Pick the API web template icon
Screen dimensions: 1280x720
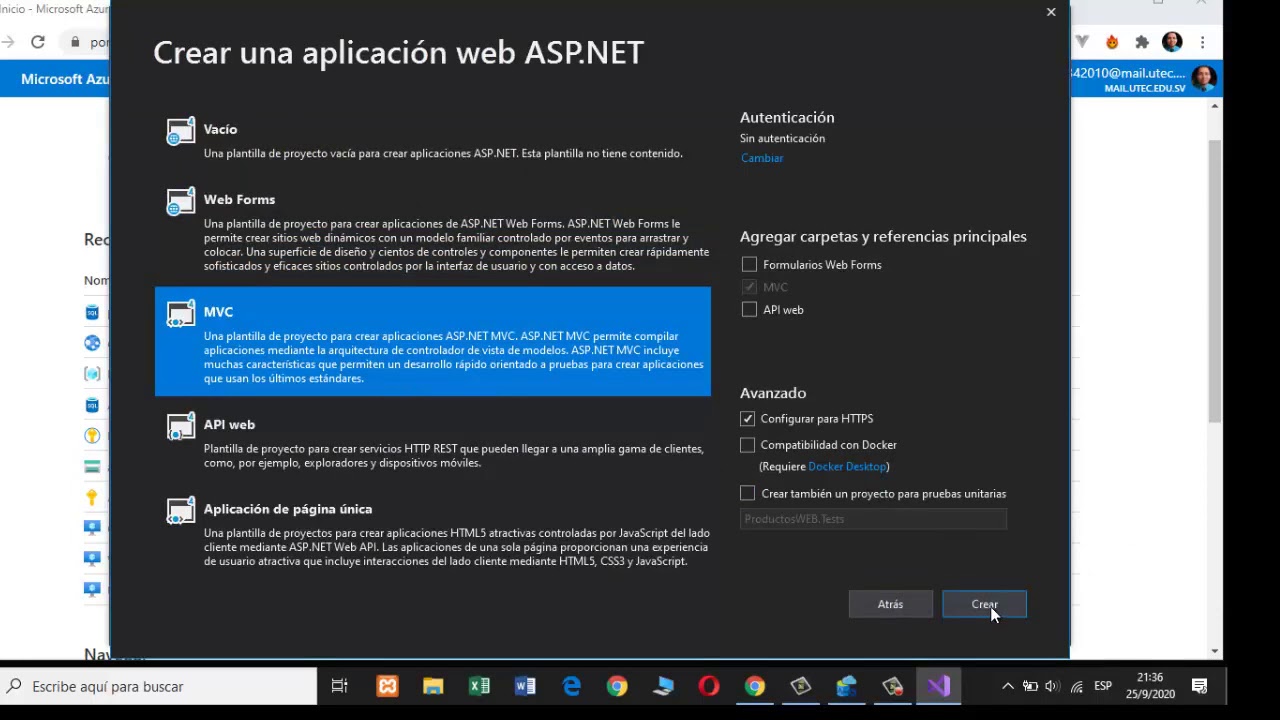pos(181,426)
